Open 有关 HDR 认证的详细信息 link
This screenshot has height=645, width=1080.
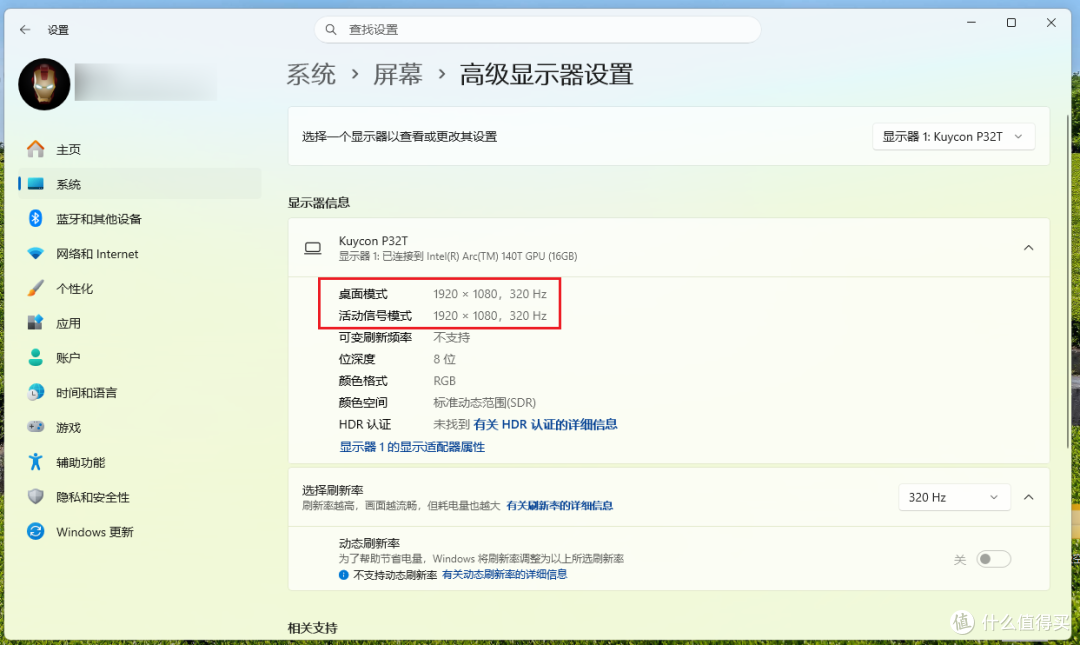click(x=546, y=424)
